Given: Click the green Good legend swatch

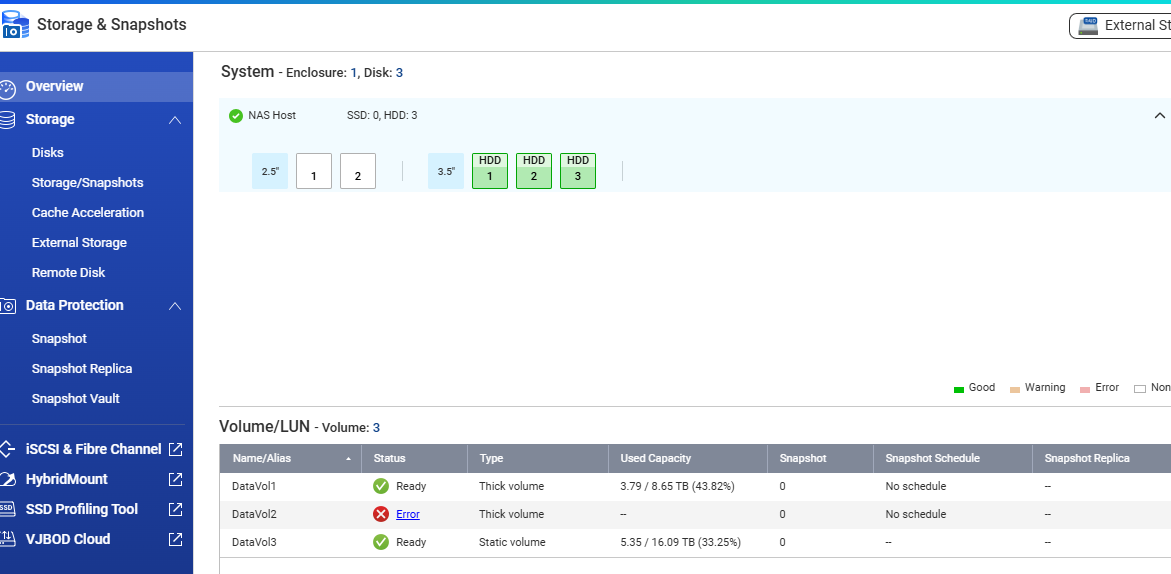Looking at the screenshot, I should (x=959, y=388).
